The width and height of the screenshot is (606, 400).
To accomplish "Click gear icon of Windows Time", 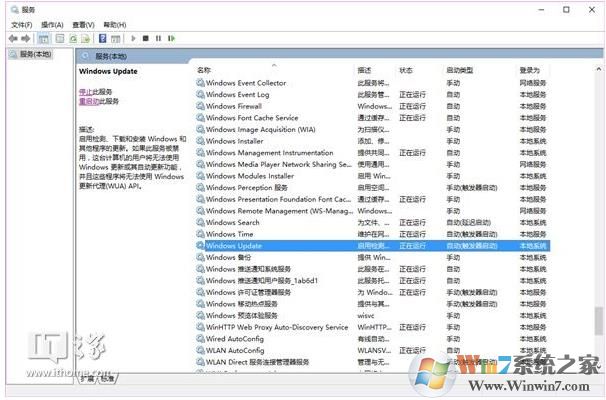I will tap(200, 234).
